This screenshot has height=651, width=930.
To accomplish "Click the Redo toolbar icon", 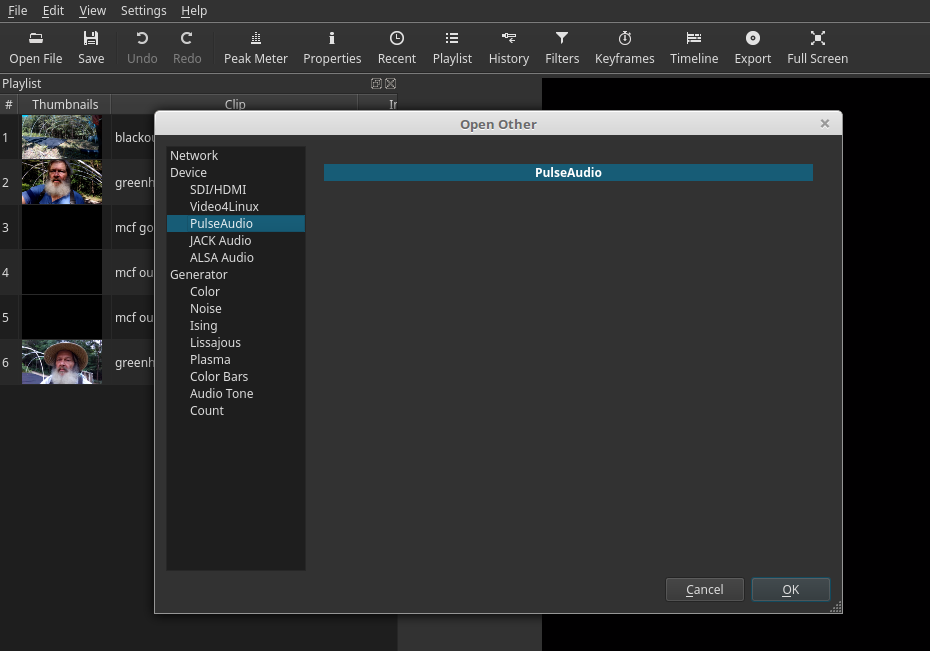I will coord(187,48).
